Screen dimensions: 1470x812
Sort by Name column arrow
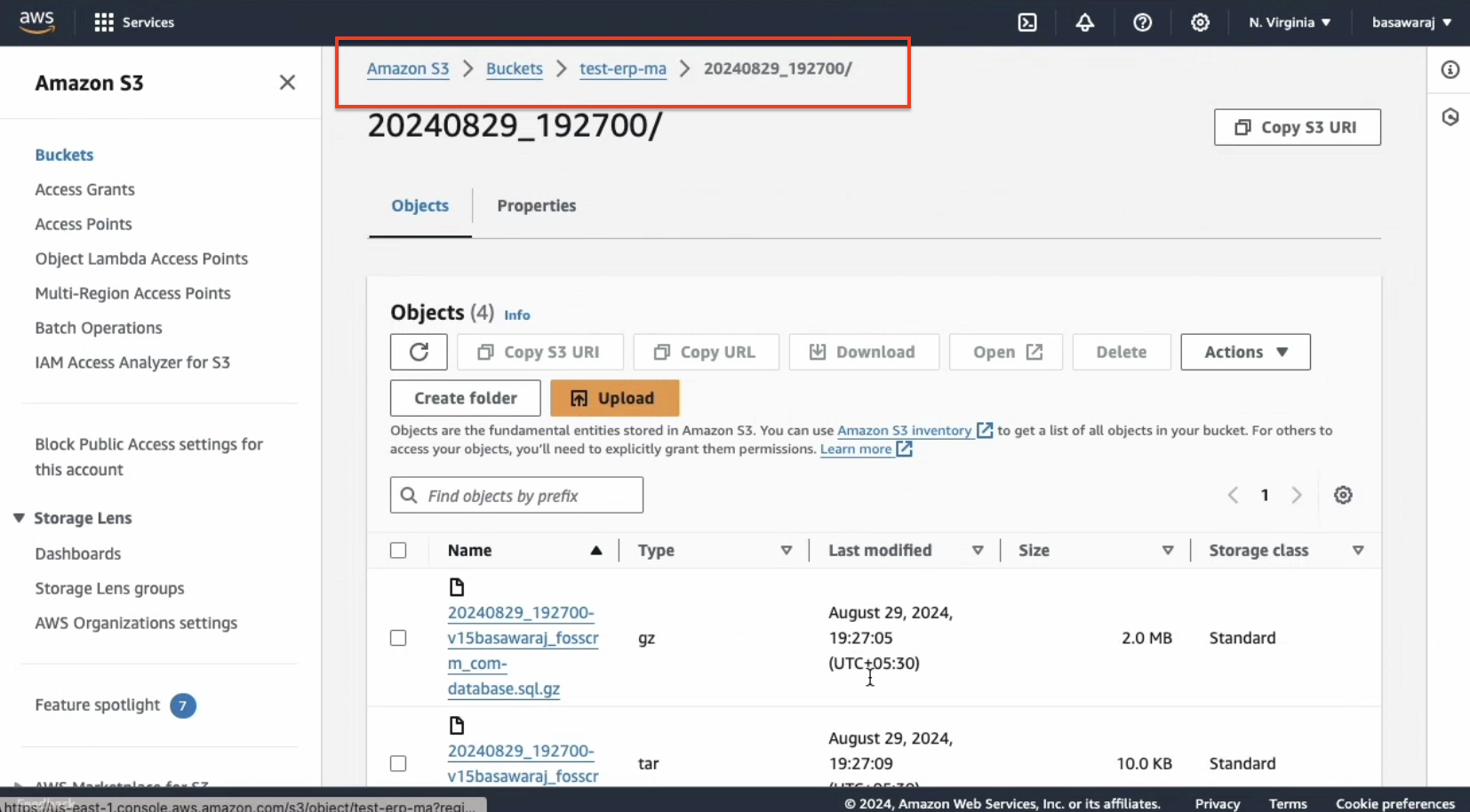click(x=596, y=550)
